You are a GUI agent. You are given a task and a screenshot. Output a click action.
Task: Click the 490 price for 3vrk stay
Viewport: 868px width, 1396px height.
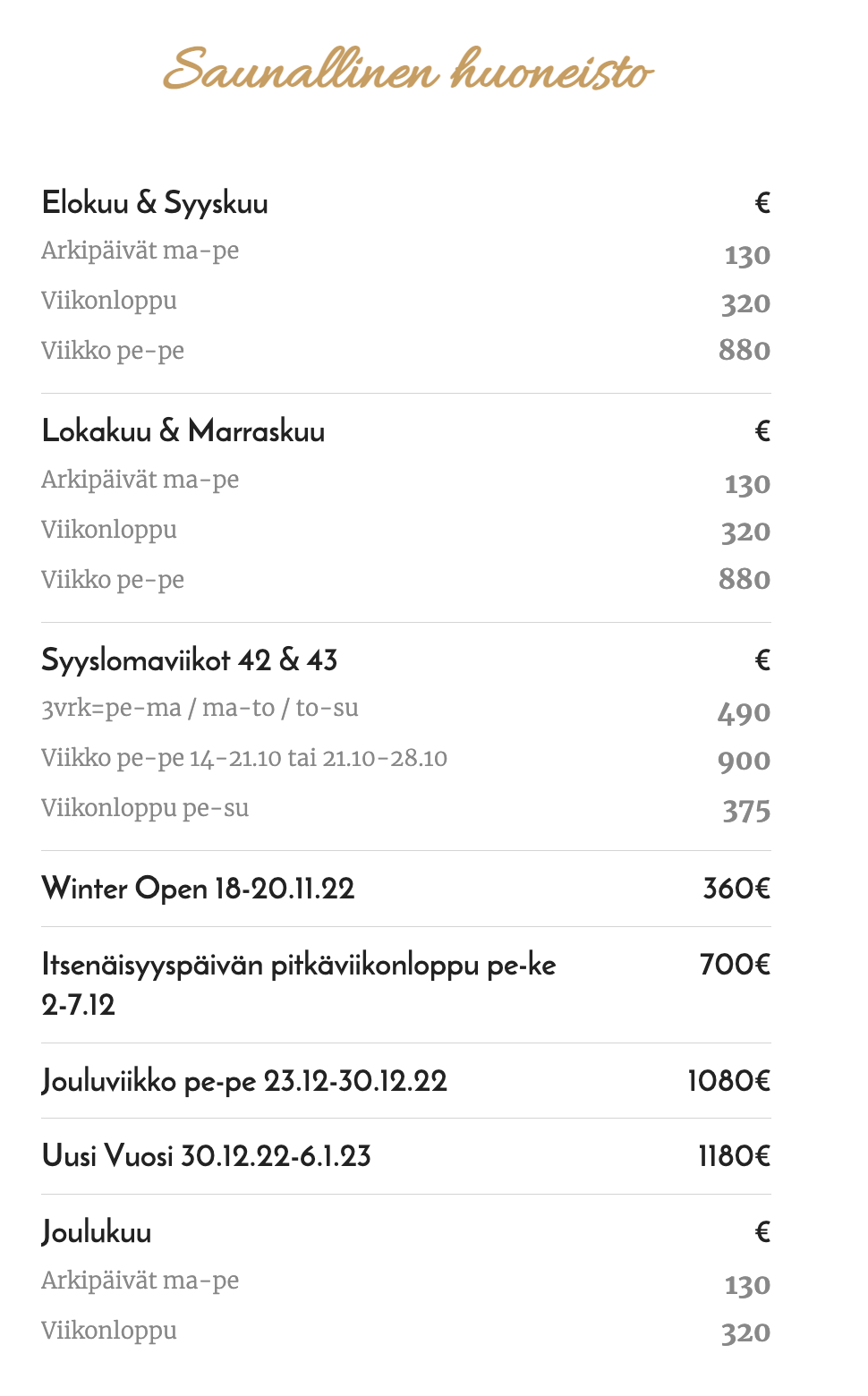coord(744,713)
